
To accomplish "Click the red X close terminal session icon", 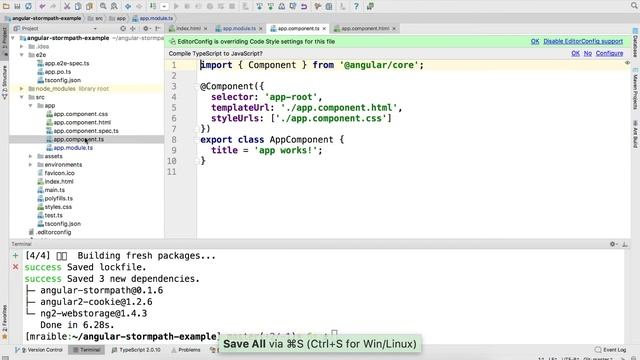I will (x=16, y=267).
